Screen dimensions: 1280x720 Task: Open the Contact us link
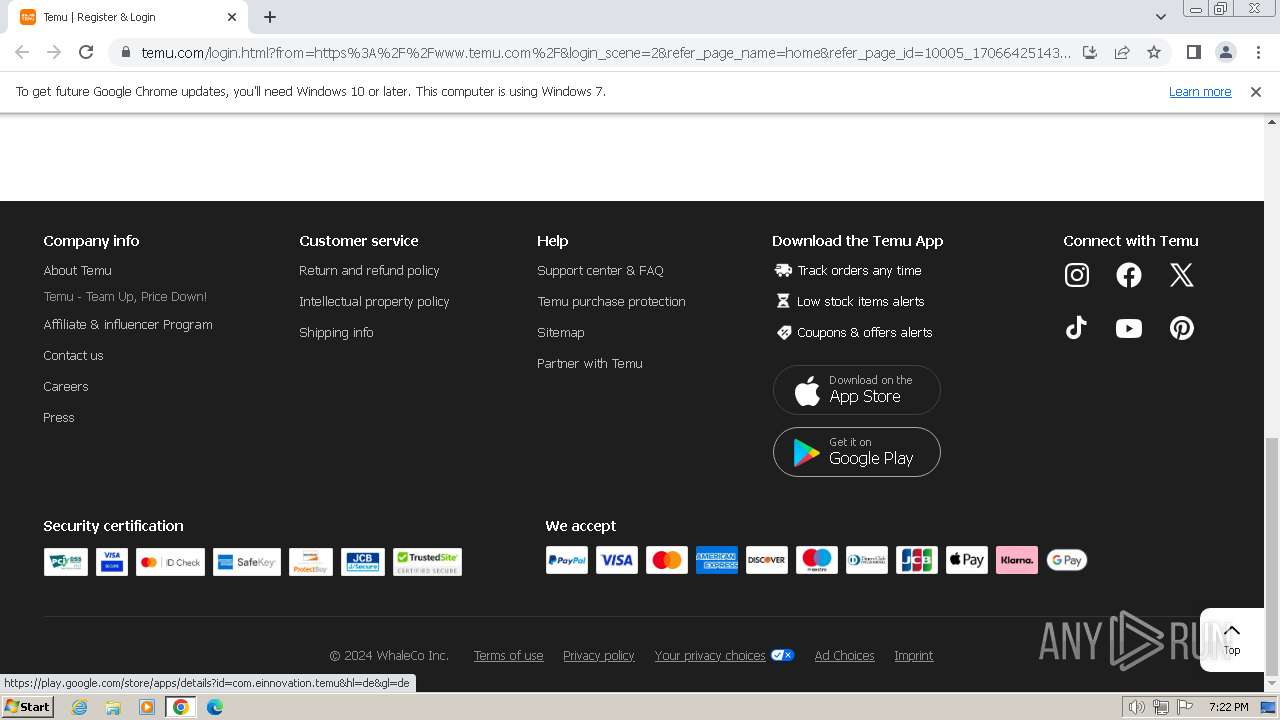[73, 356]
